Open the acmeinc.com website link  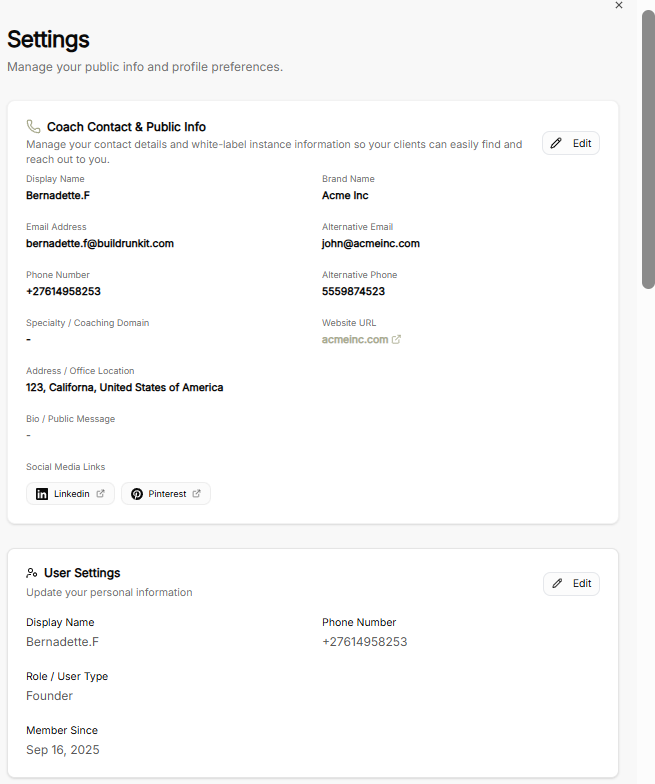point(355,340)
